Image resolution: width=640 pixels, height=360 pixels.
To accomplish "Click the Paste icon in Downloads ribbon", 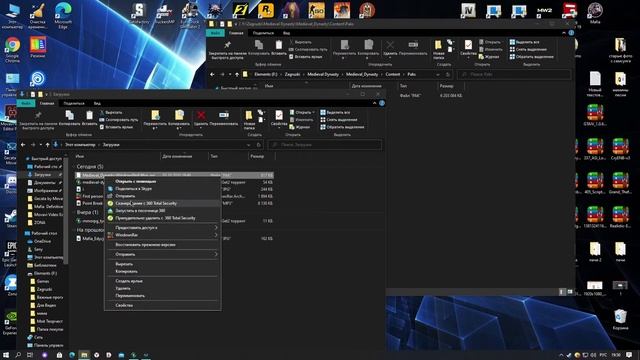I will click(x=89, y=116).
